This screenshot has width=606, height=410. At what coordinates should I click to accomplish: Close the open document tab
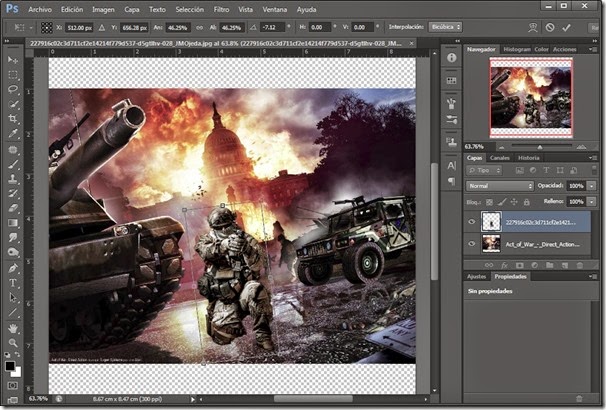click(x=411, y=43)
